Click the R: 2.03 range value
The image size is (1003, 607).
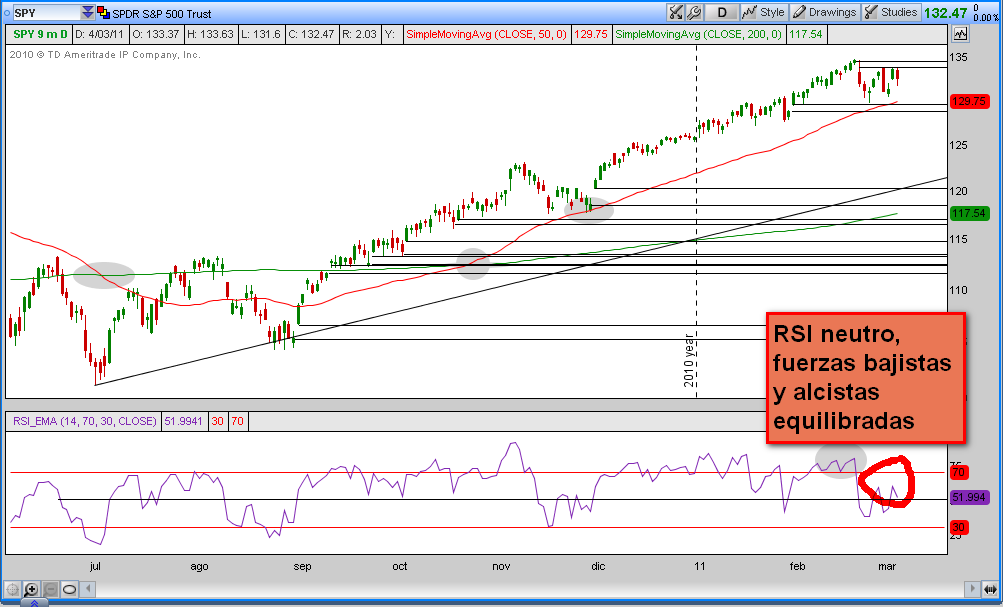point(359,34)
